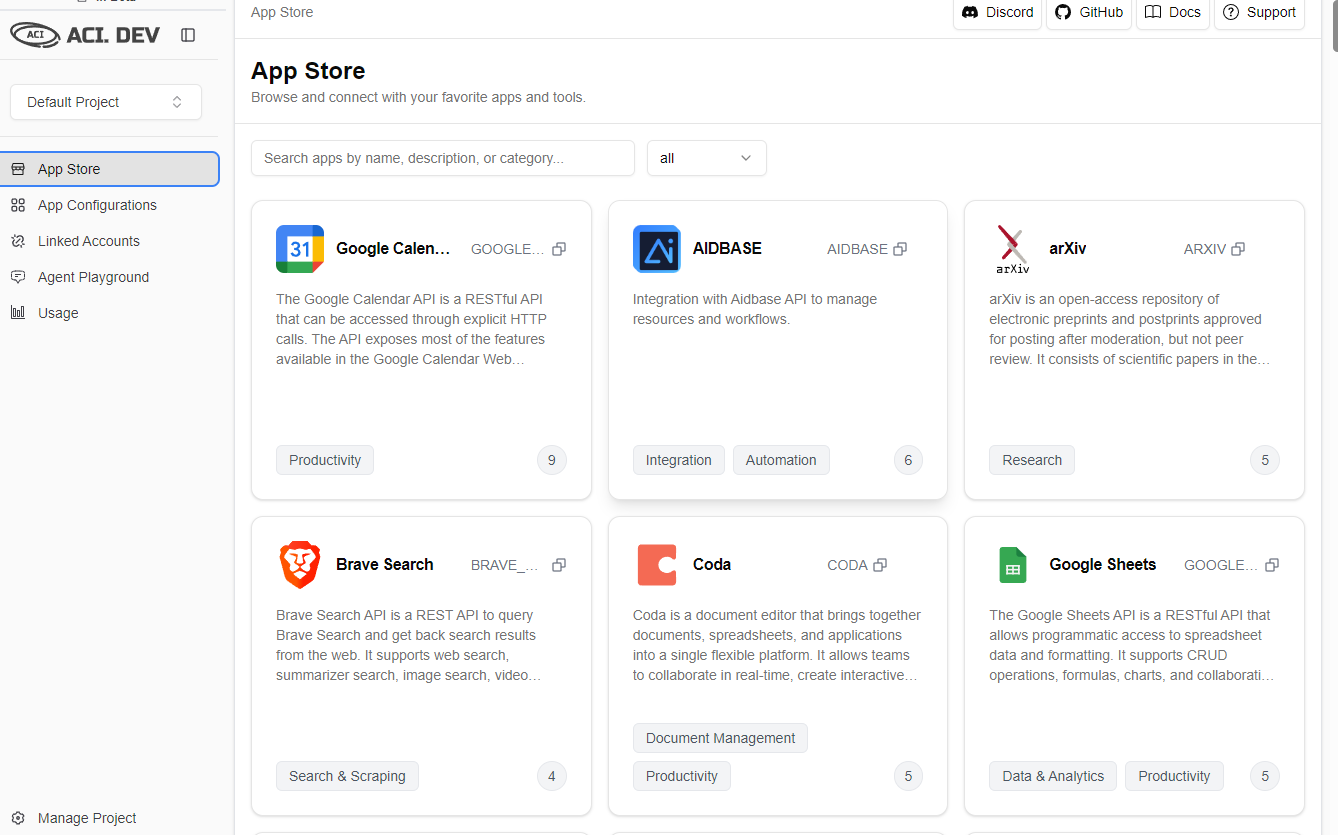Open App Store in sidebar
Image resolution: width=1338 pixels, height=835 pixels.
click(109, 169)
